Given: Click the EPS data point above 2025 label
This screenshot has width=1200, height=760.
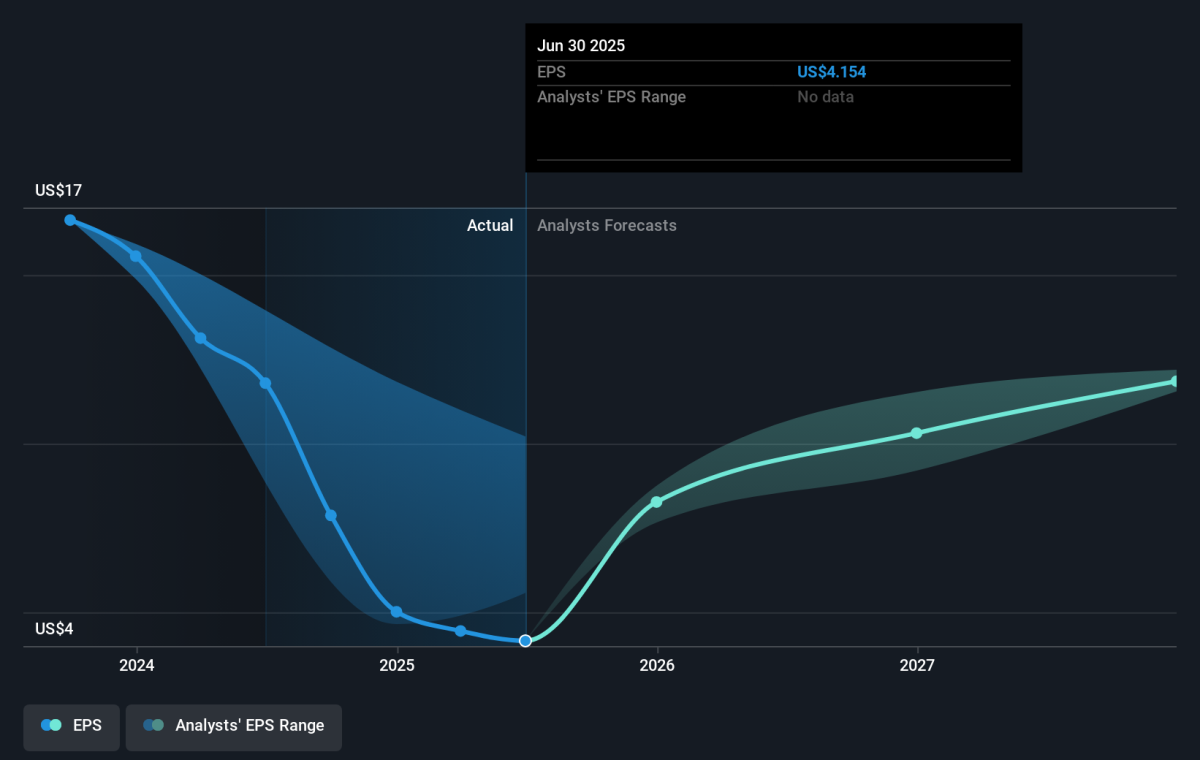Looking at the screenshot, I should 397,612.
